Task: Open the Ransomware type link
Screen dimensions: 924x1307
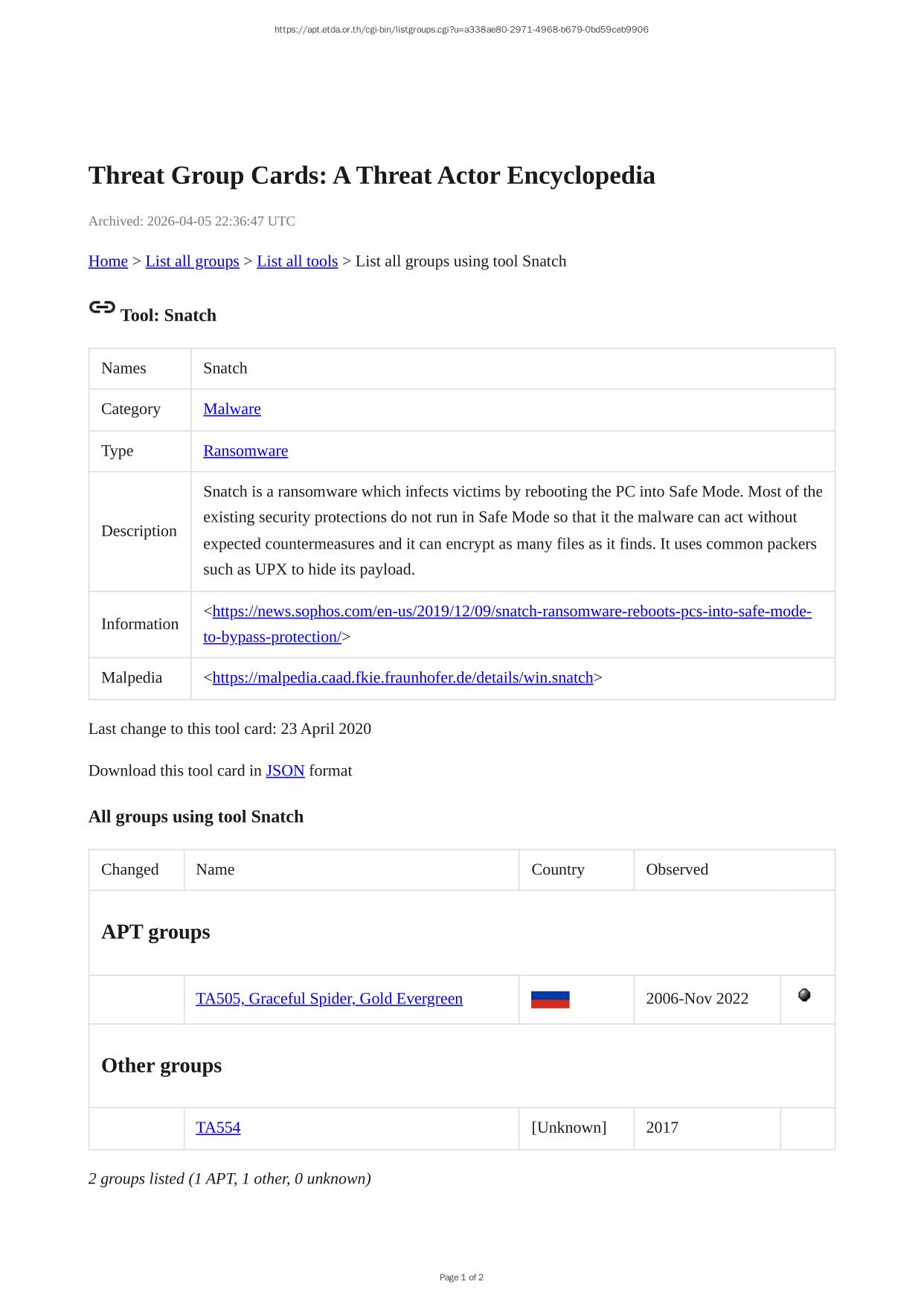Action: coord(246,451)
